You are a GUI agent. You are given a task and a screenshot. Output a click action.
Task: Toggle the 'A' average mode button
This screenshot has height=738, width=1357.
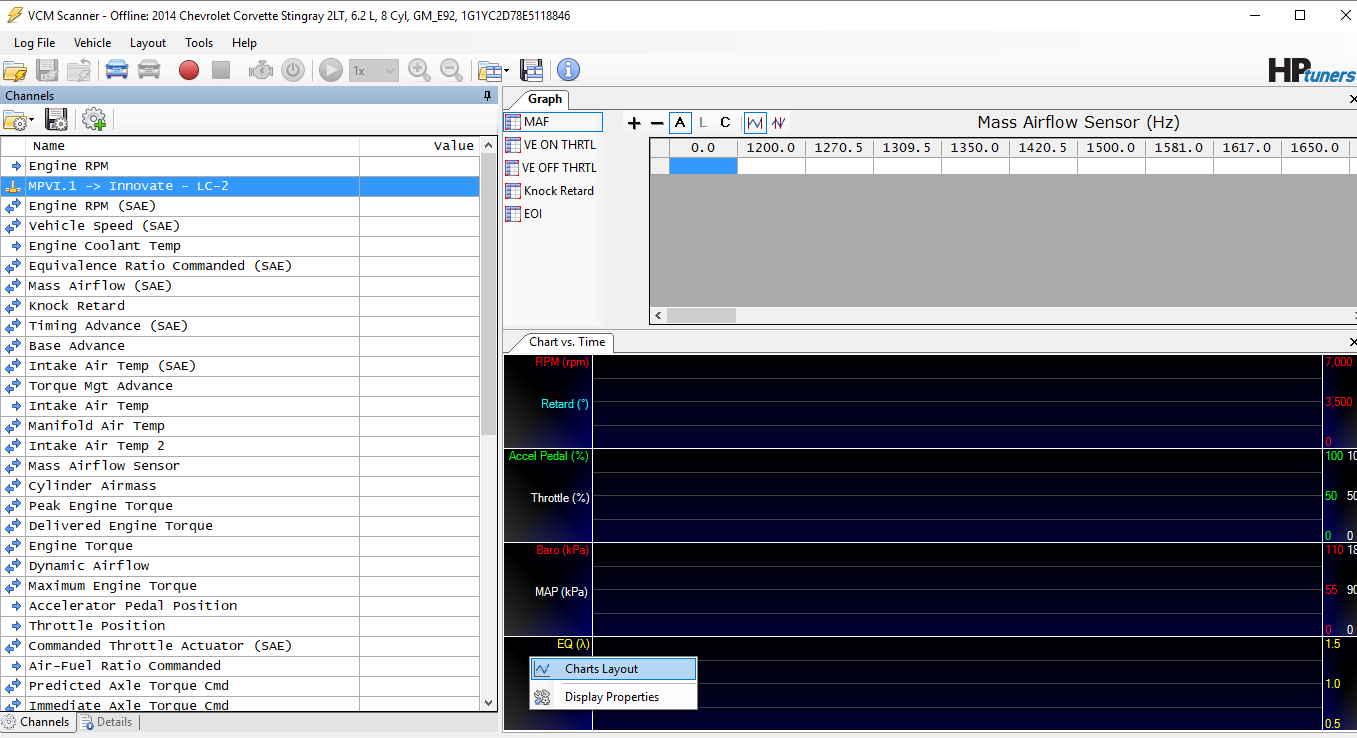(x=681, y=123)
